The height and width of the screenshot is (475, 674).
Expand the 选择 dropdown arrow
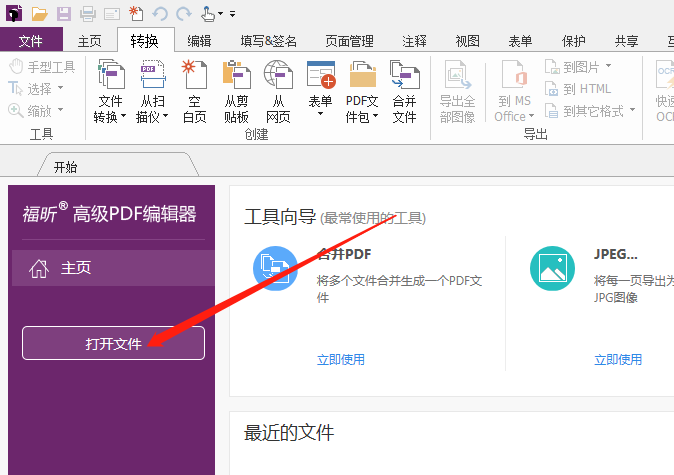(x=60, y=88)
